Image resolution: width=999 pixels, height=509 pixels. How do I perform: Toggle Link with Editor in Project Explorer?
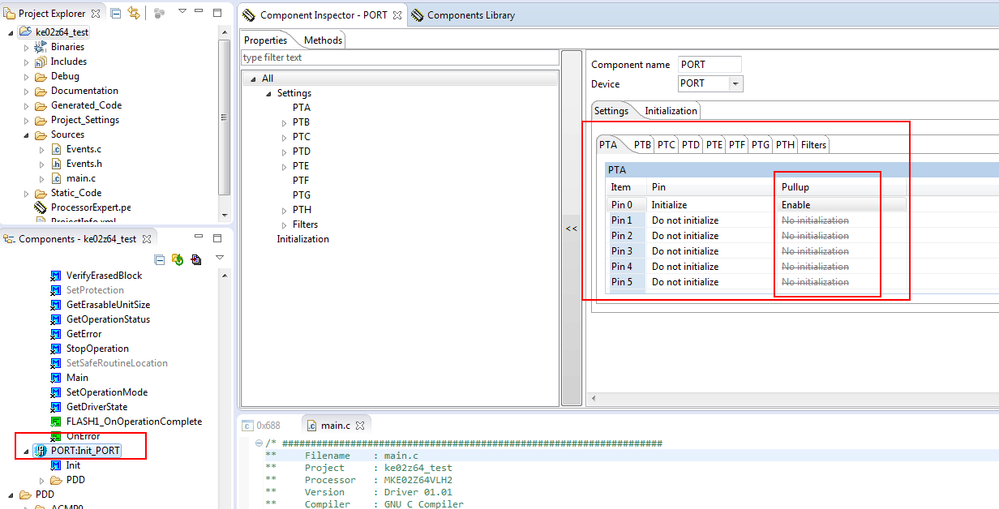(x=134, y=13)
